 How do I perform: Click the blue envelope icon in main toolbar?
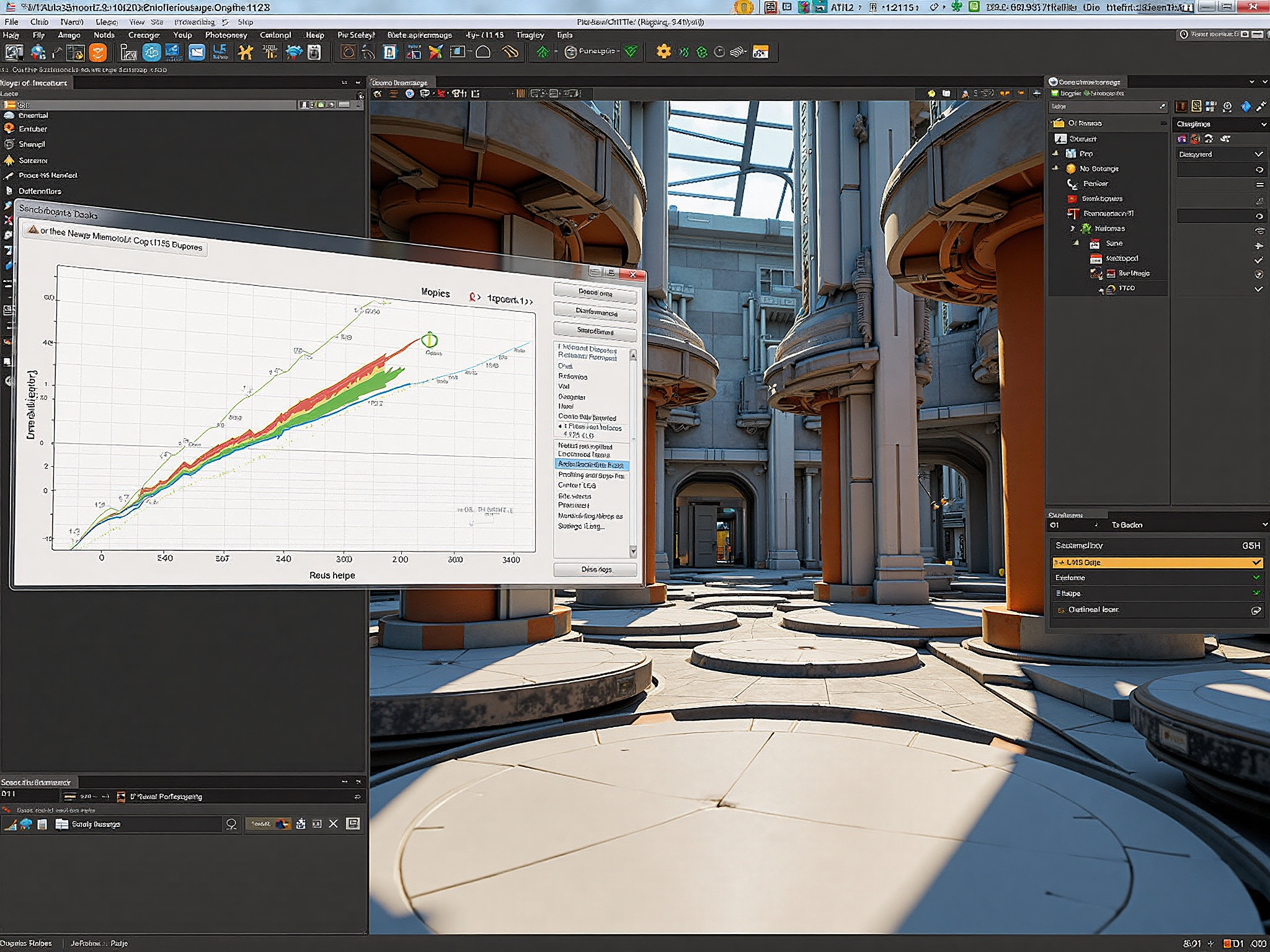[197, 53]
